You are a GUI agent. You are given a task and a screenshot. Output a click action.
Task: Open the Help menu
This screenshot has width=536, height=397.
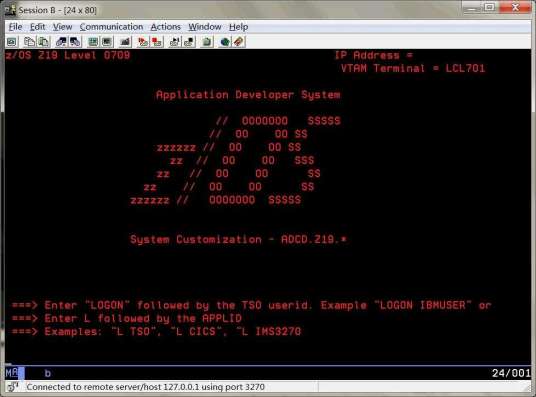[x=238, y=27]
